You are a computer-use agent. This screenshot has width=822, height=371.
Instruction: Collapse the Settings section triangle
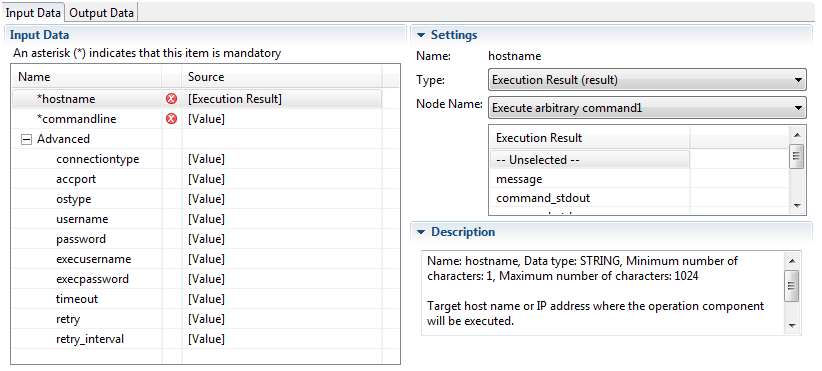[x=420, y=36]
